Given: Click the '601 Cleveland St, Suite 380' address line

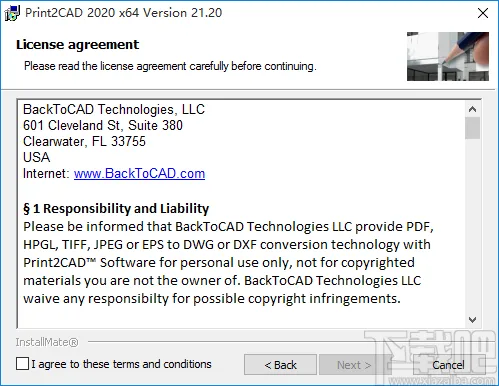Looking at the screenshot, I should (x=103, y=125).
